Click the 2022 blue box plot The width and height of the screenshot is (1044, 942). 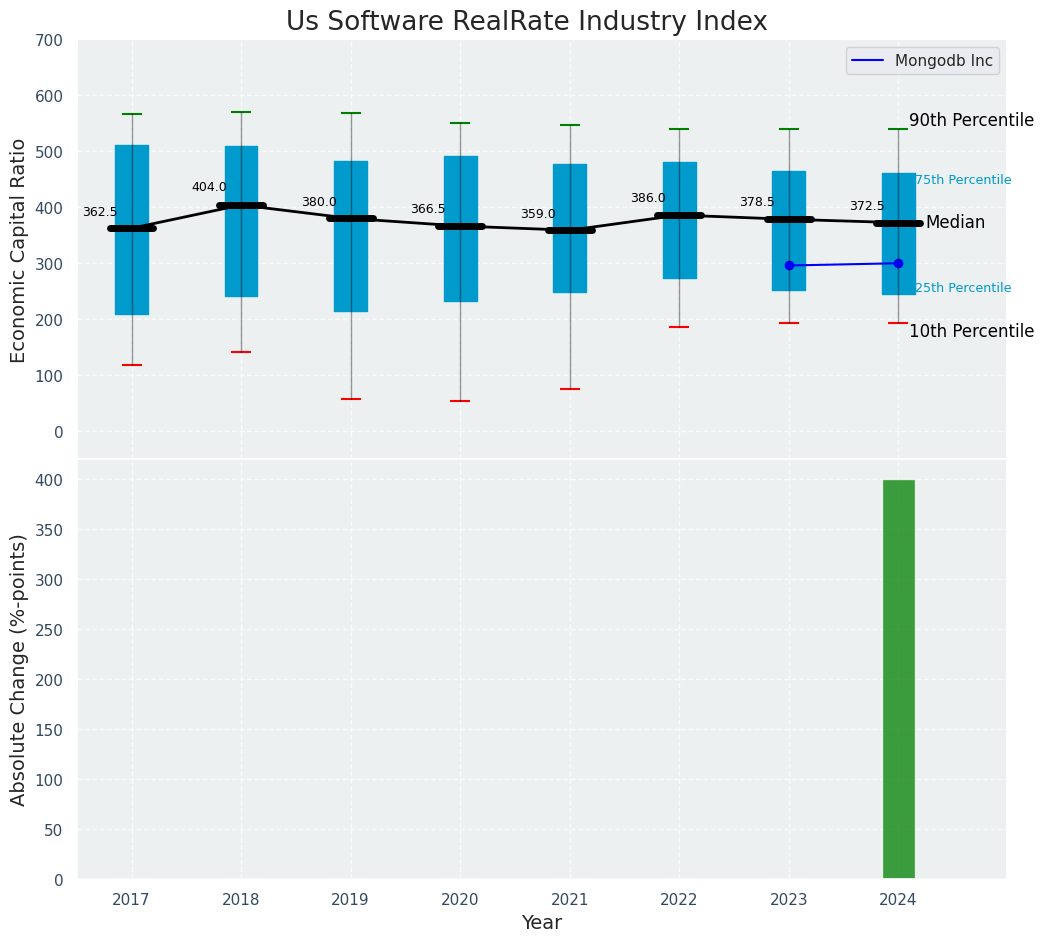(x=680, y=220)
